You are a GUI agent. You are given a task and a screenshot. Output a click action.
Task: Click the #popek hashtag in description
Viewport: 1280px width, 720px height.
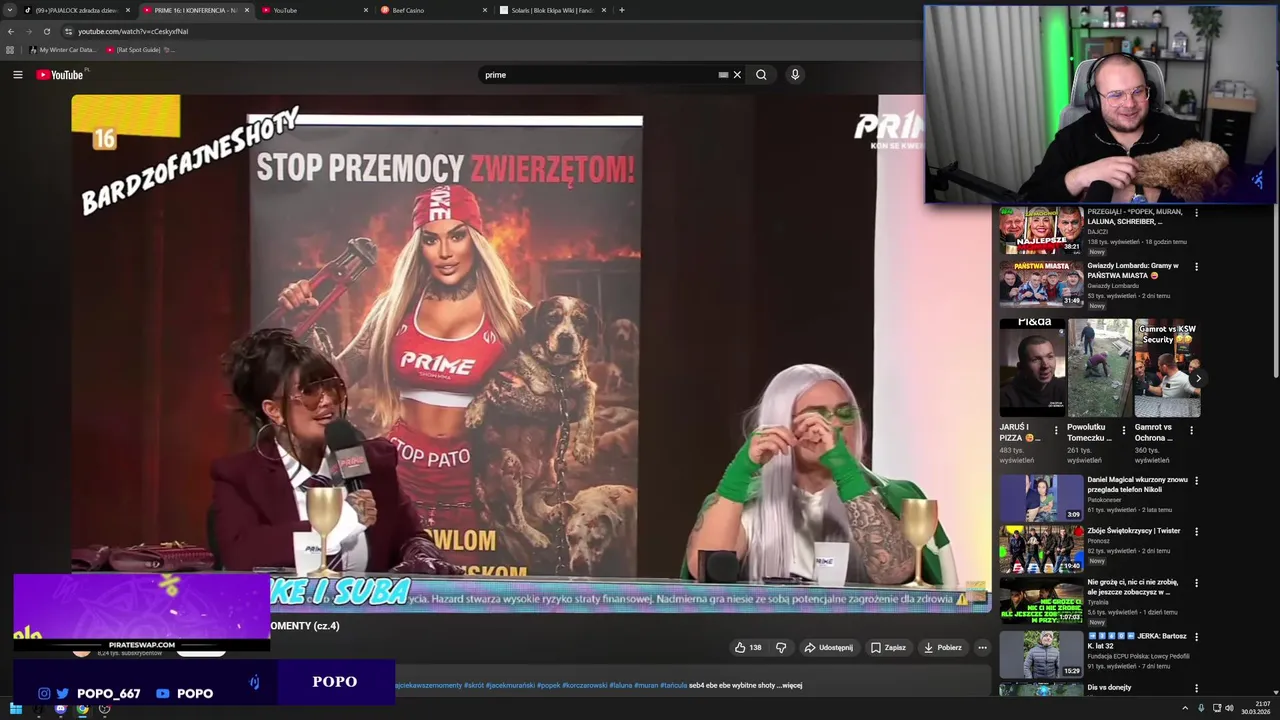tap(548, 686)
